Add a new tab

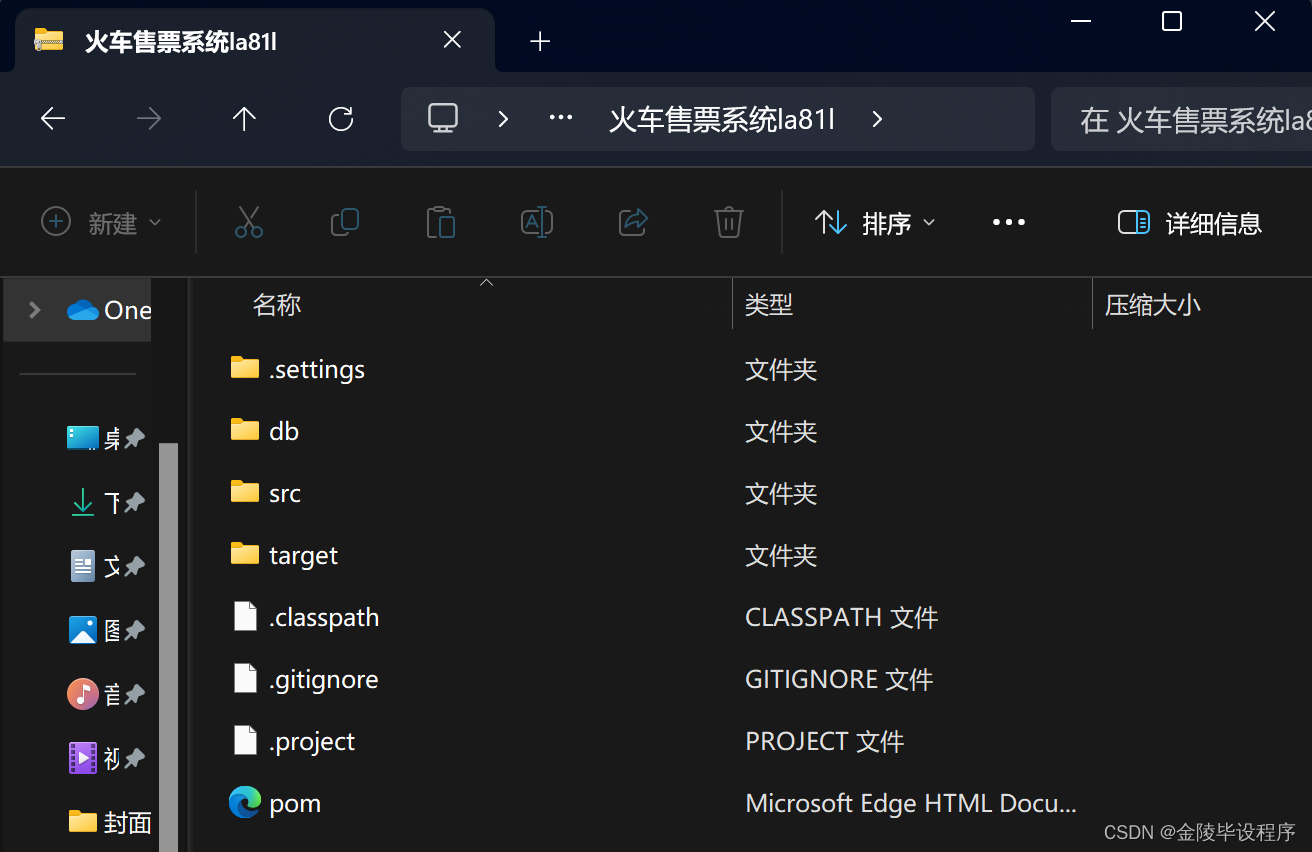[x=540, y=41]
